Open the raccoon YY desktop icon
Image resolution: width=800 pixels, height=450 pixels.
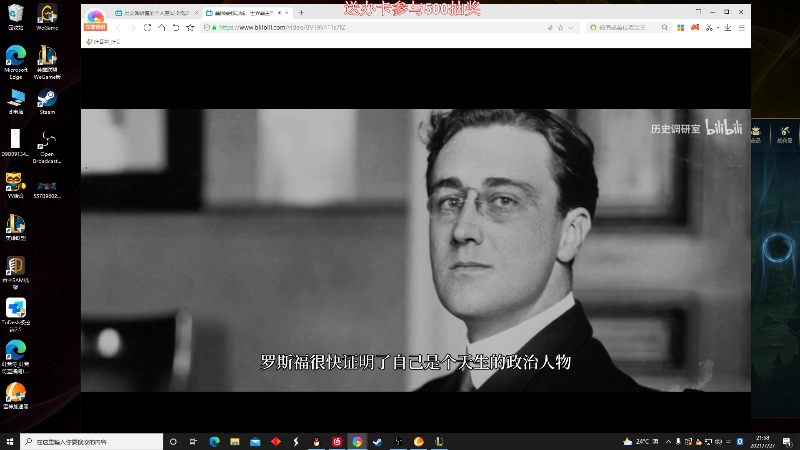tap(16, 185)
